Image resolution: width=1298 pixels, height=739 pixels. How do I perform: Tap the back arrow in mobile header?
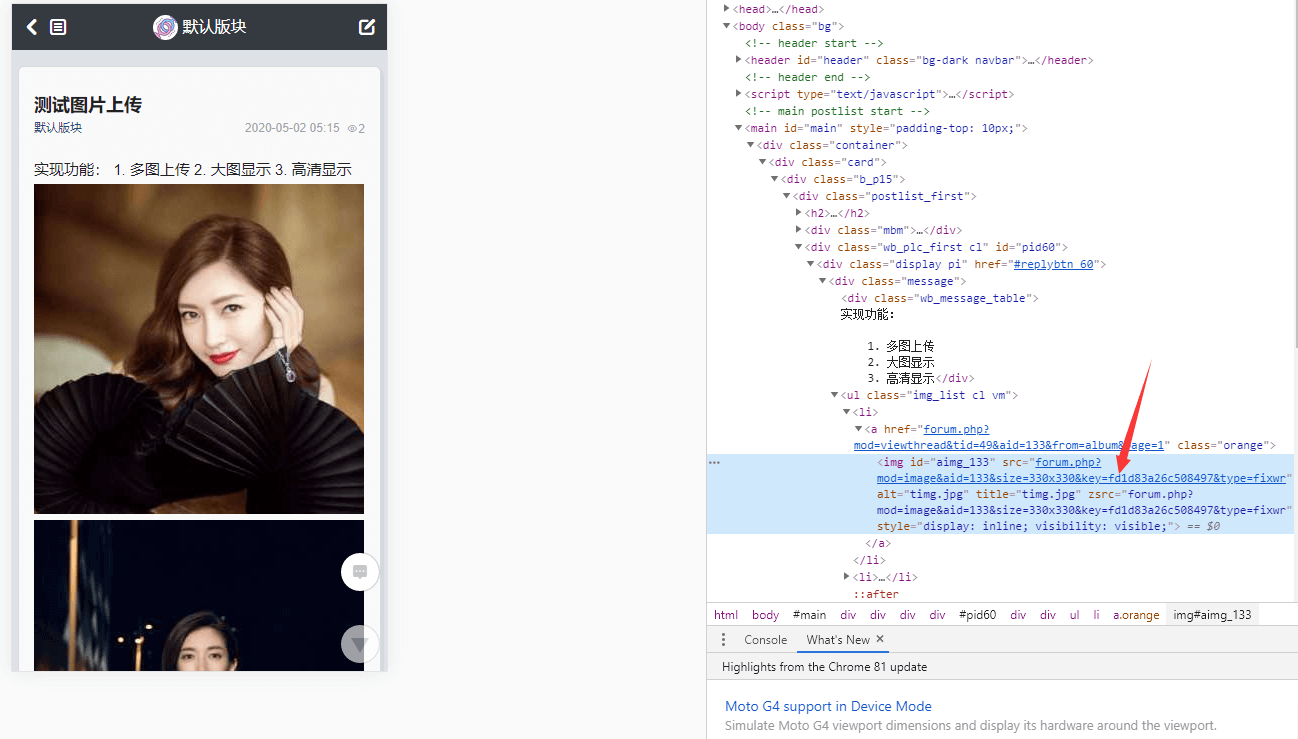pyautogui.click(x=32, y=27)
